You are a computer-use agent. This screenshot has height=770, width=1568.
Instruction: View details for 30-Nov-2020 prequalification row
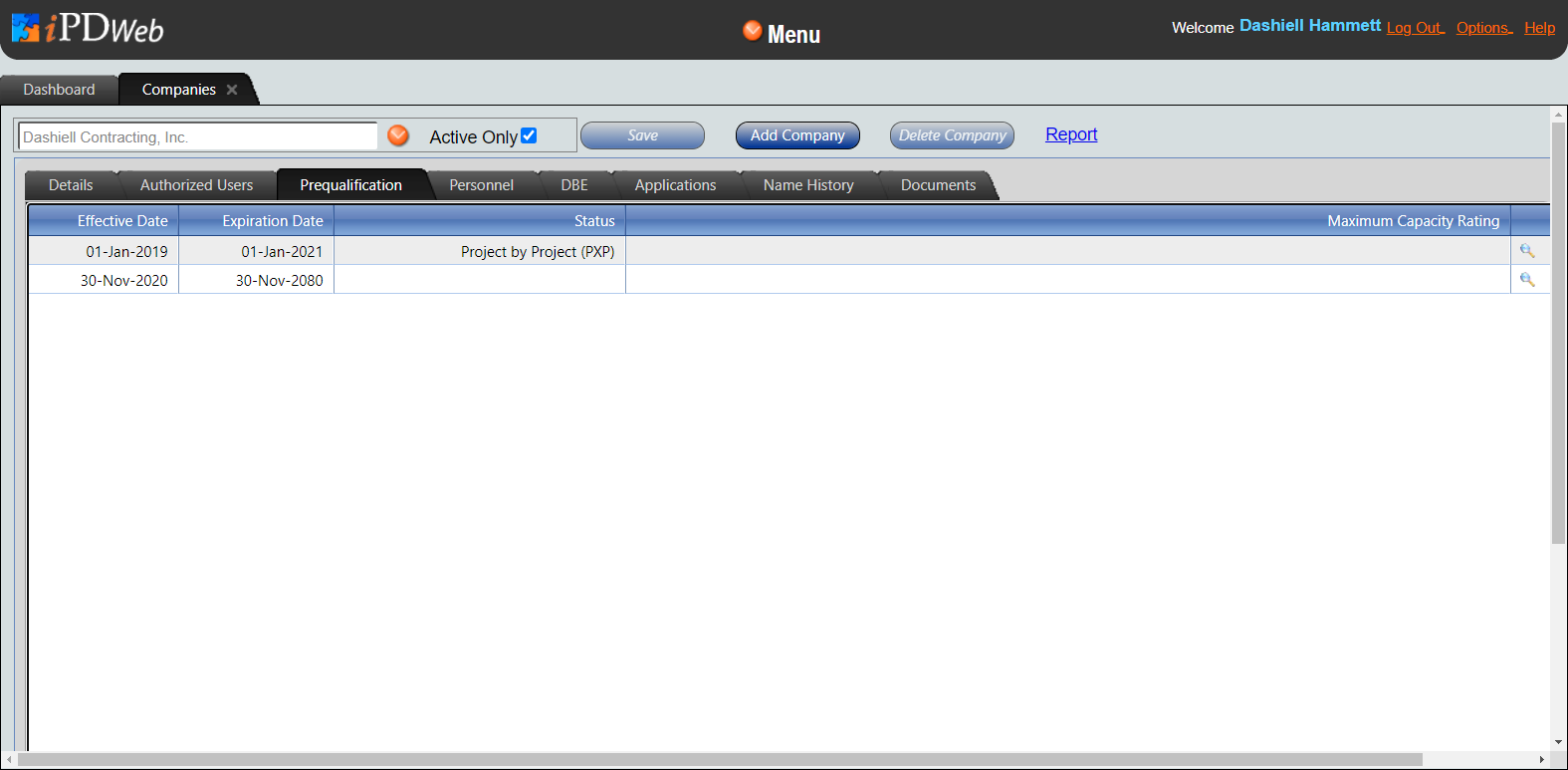point(1526,280)
